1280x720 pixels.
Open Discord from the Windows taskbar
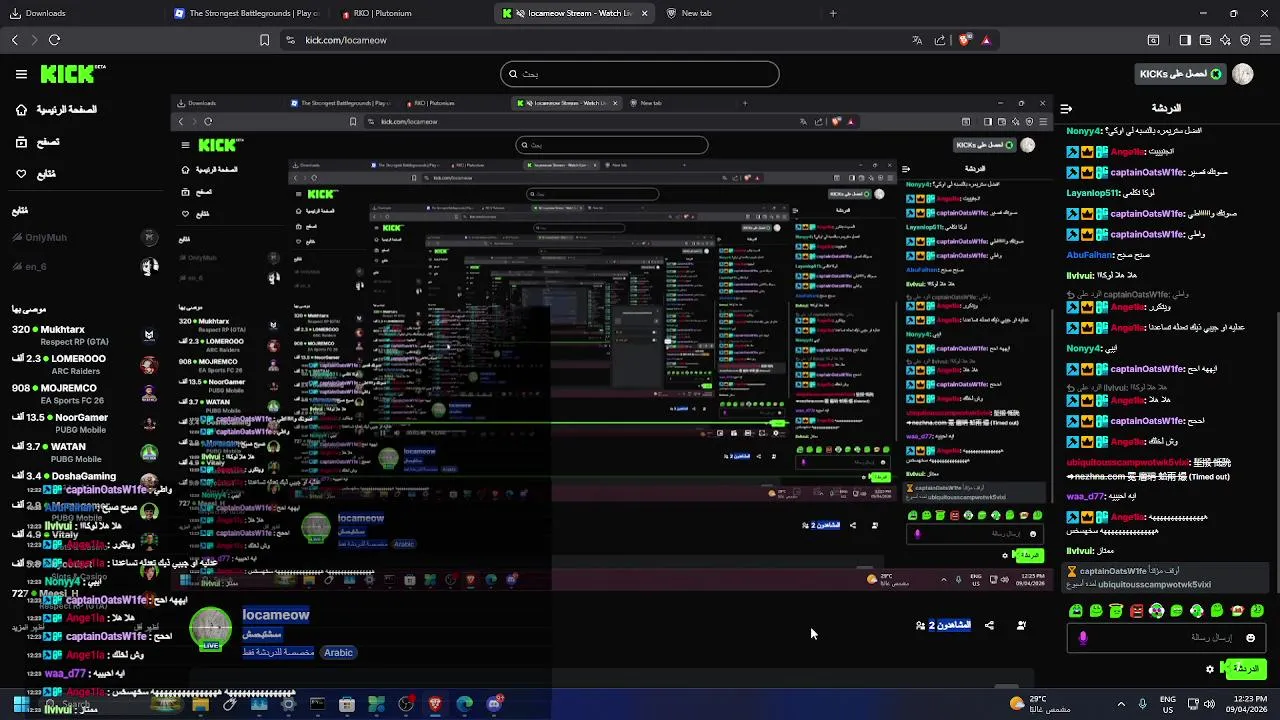click(494, 704)
